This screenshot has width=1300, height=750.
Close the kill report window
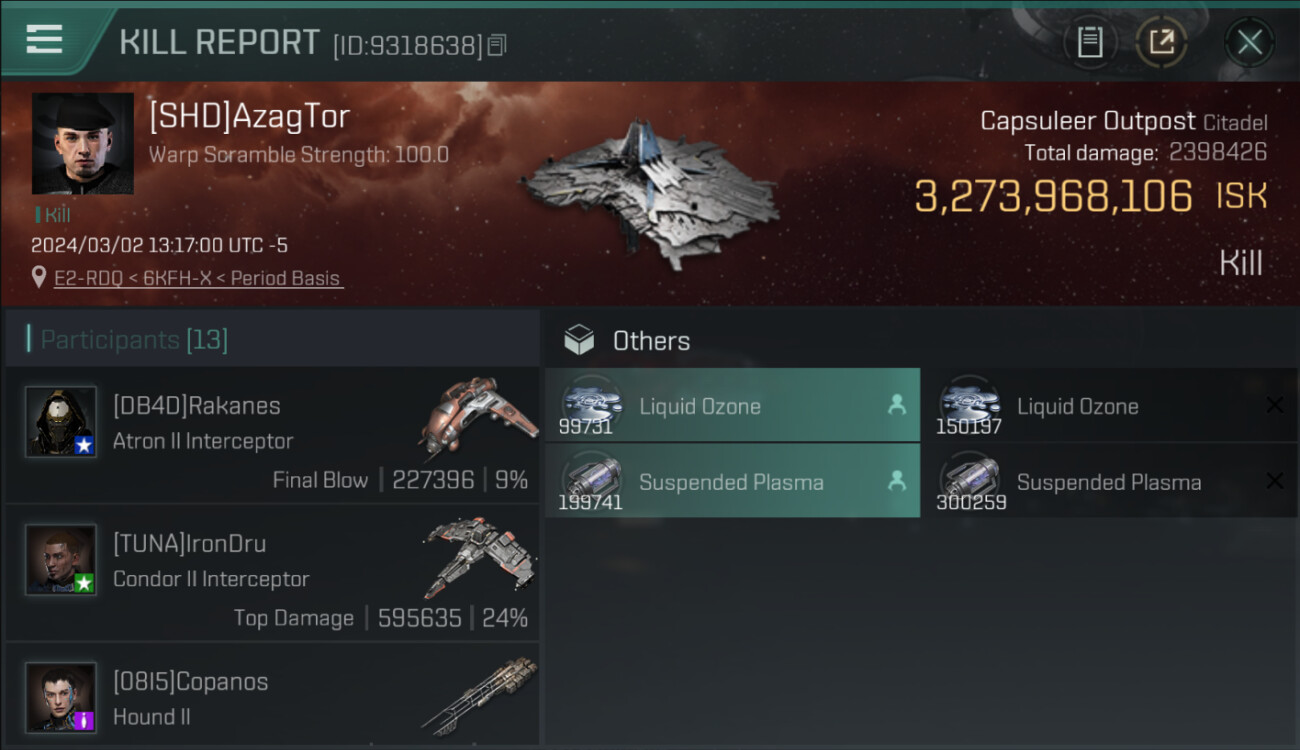click(x=1249, y=42)
